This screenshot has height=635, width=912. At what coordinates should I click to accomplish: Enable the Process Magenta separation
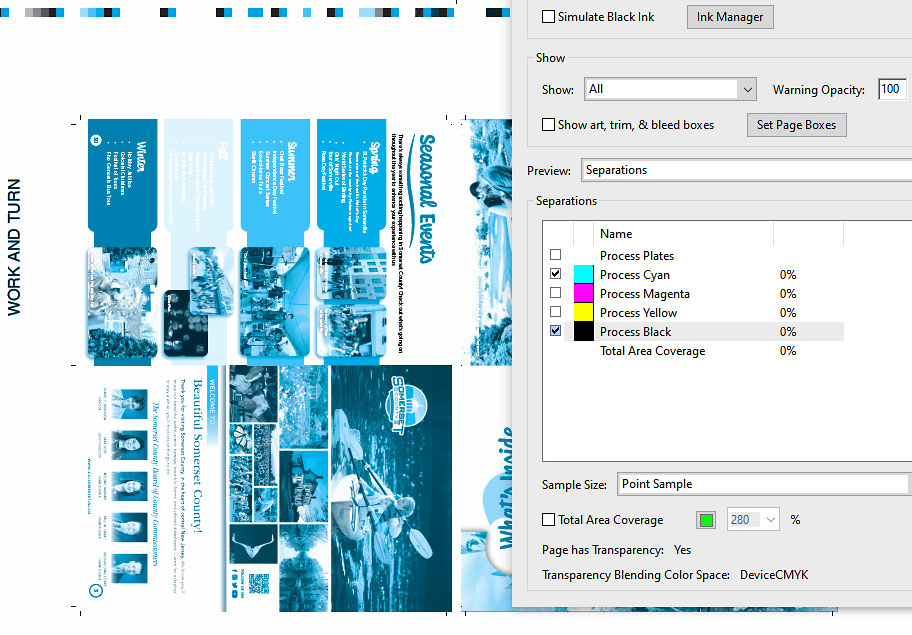(x=556, y=294)
